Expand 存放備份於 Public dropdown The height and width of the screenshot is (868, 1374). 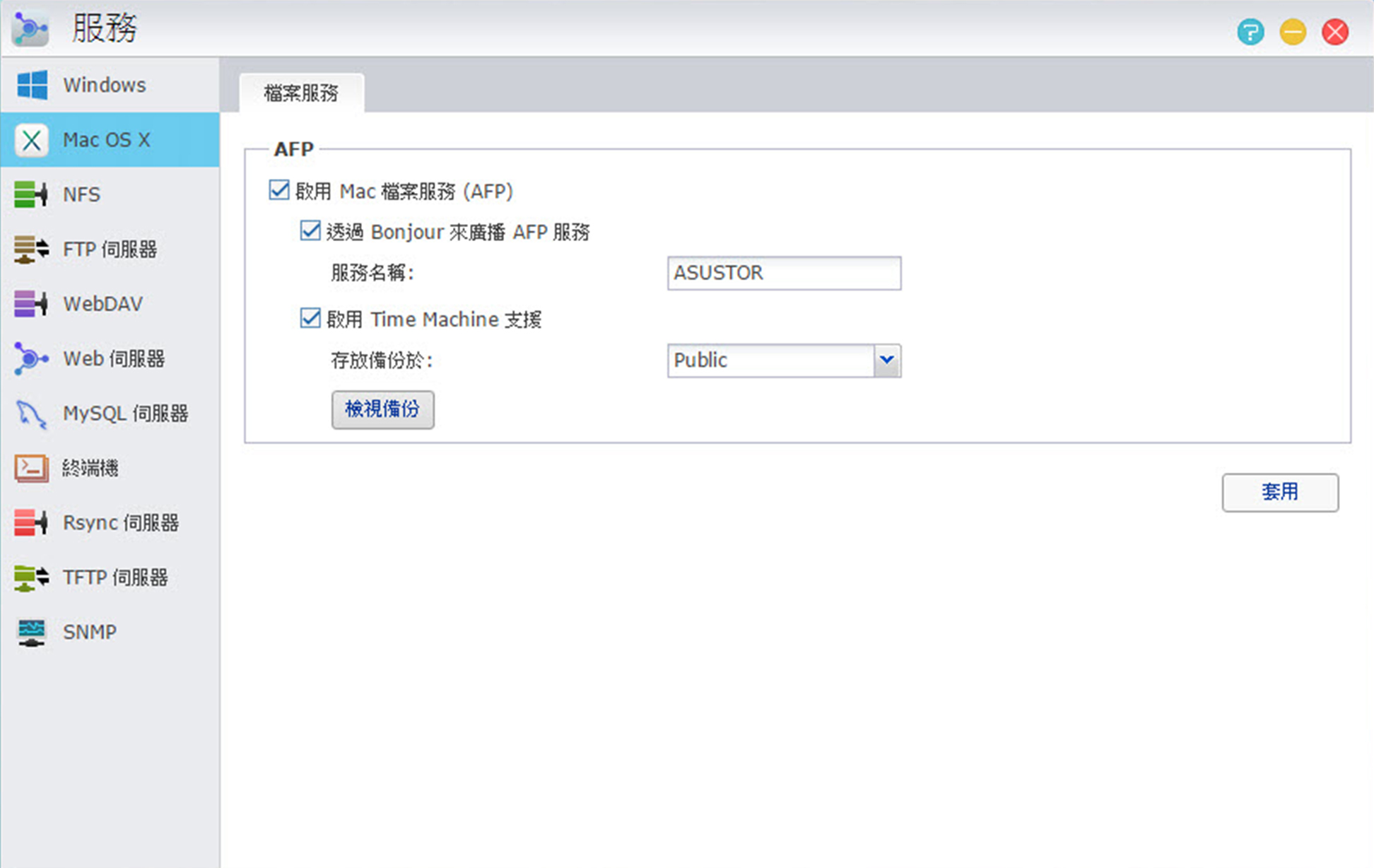[886, 360]
